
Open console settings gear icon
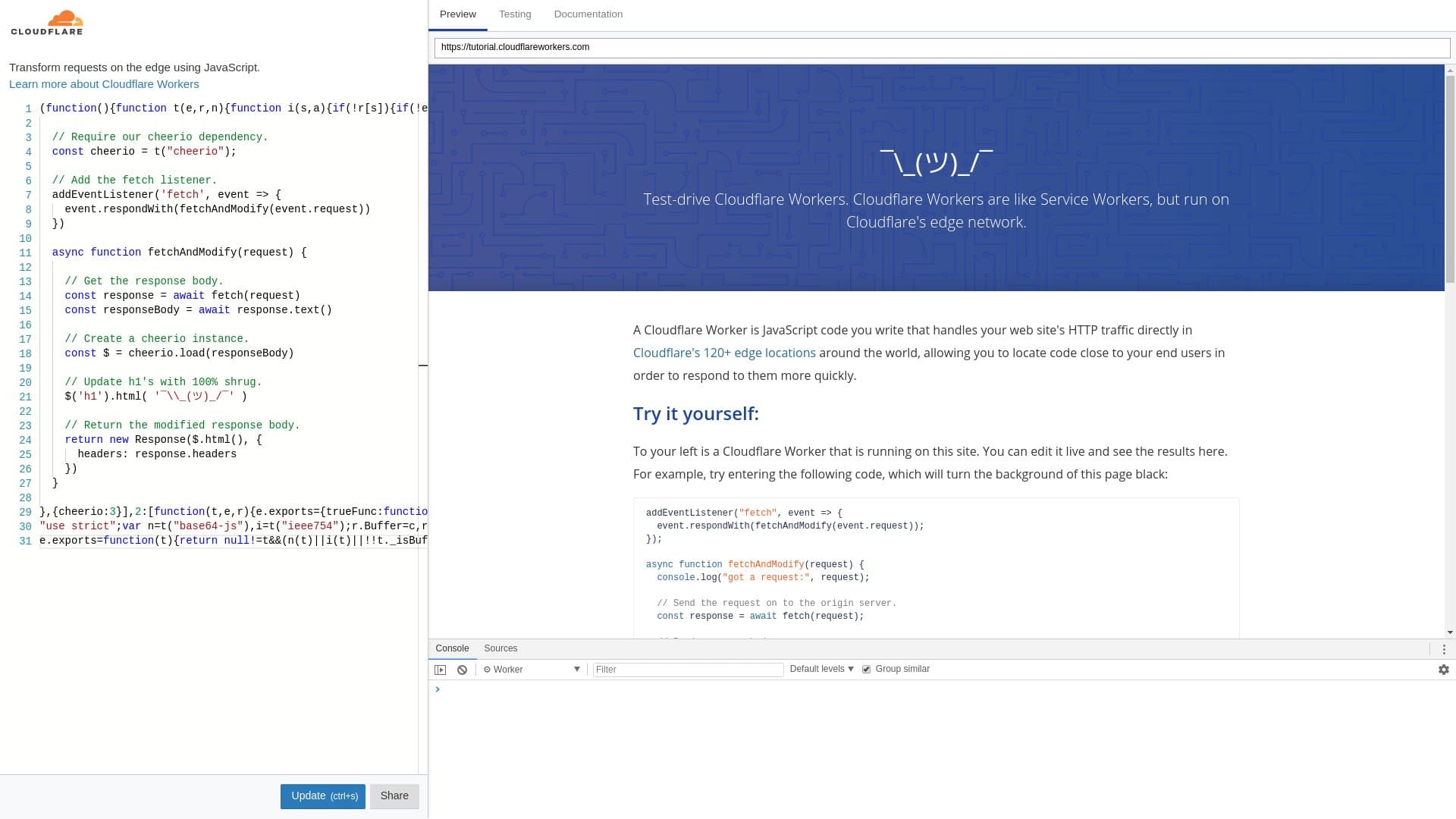[x=1444, y=670]
